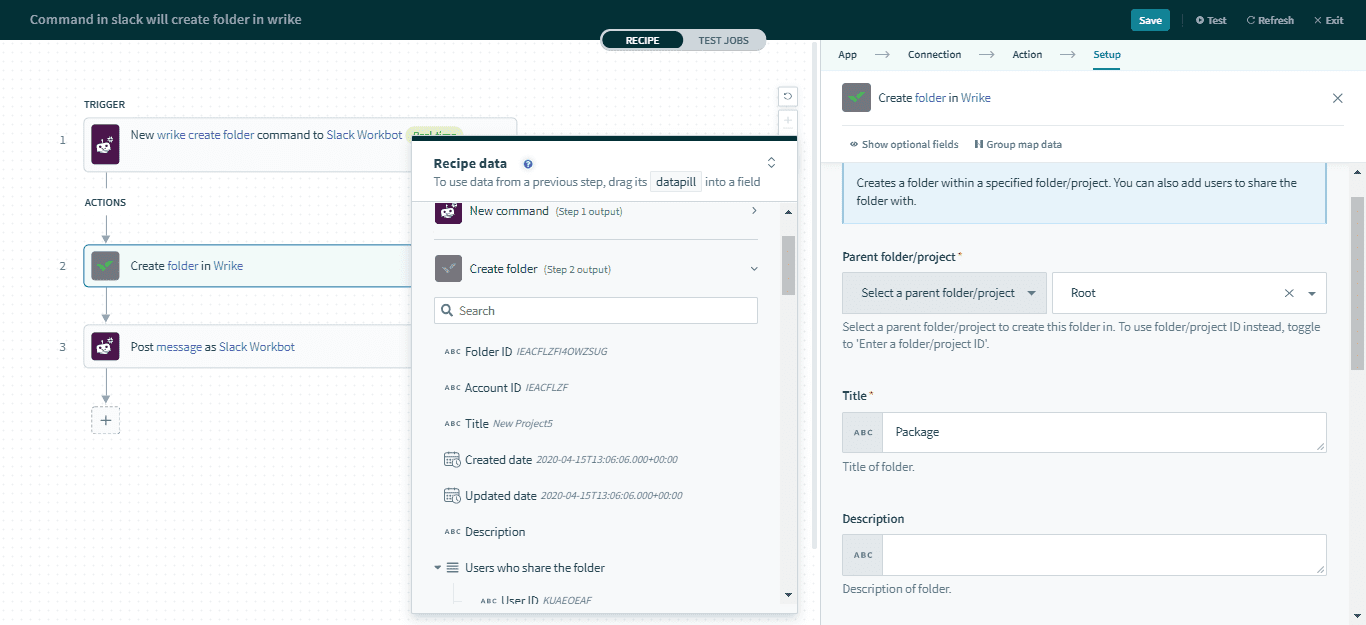Click the ABC icon beside Account ID datapill

click(449, 387)
